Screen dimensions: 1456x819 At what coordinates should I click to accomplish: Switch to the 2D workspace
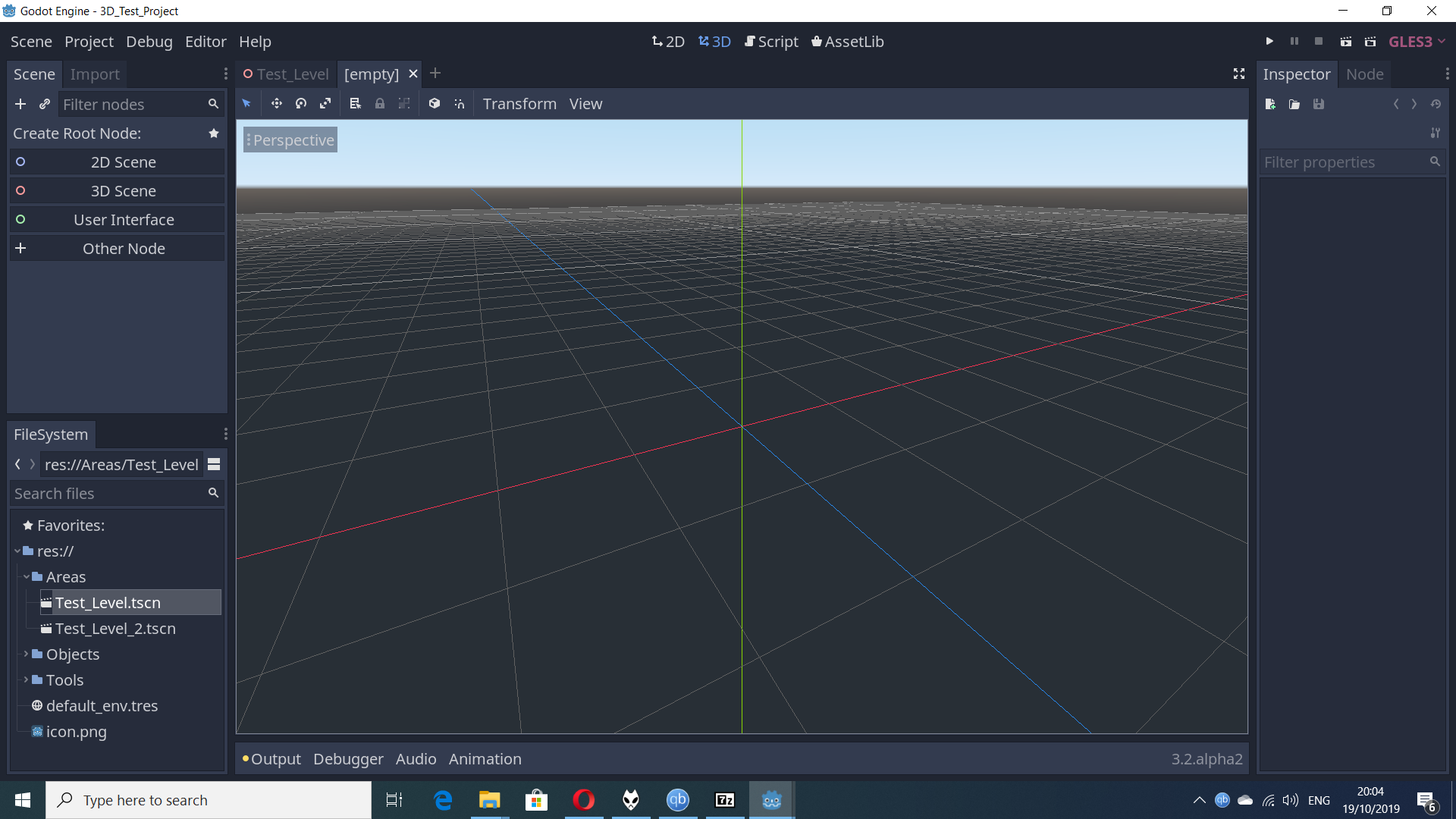click(x=667, y=42)
